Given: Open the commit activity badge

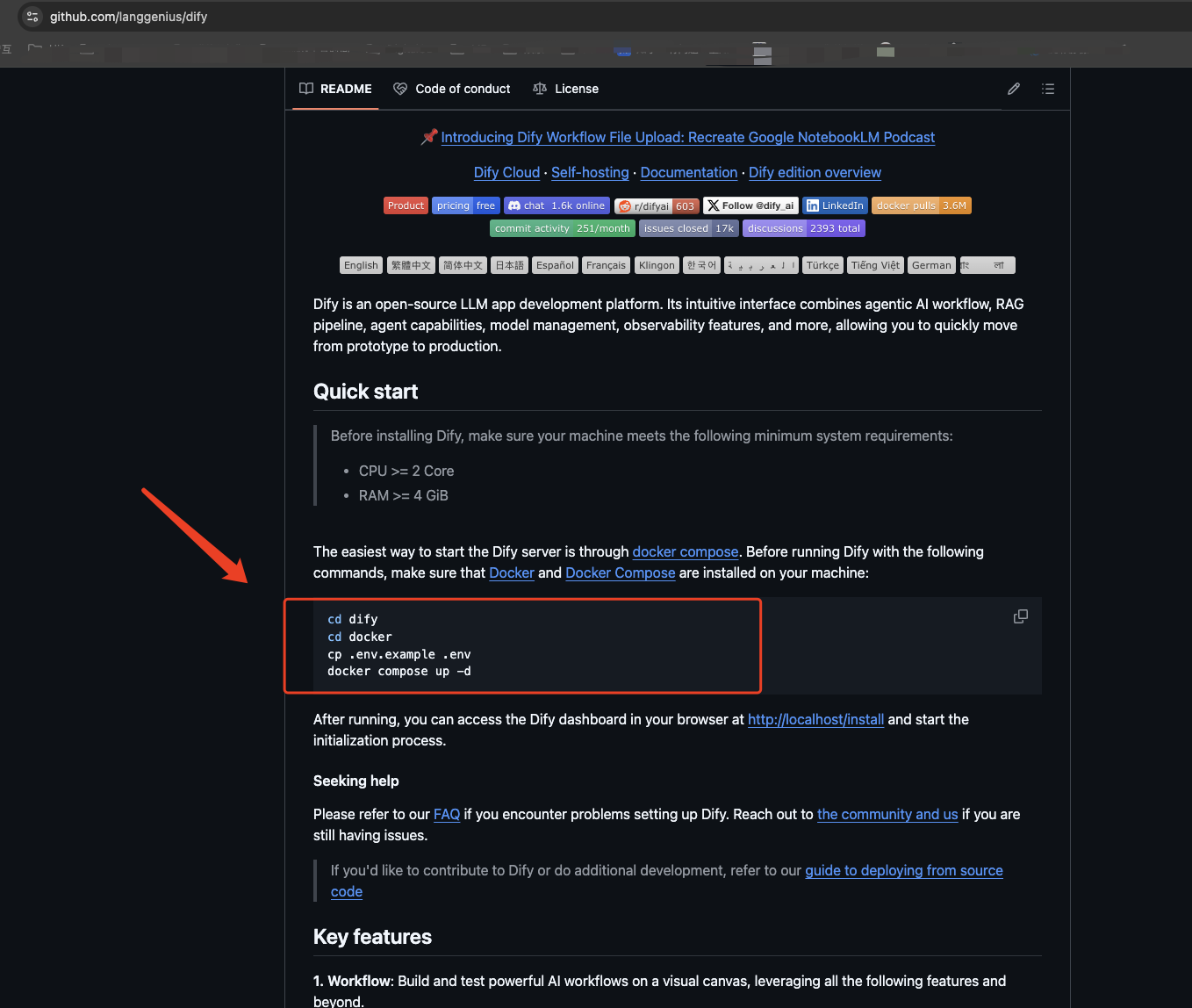Looking at the screenshot, I should (562, 228).
